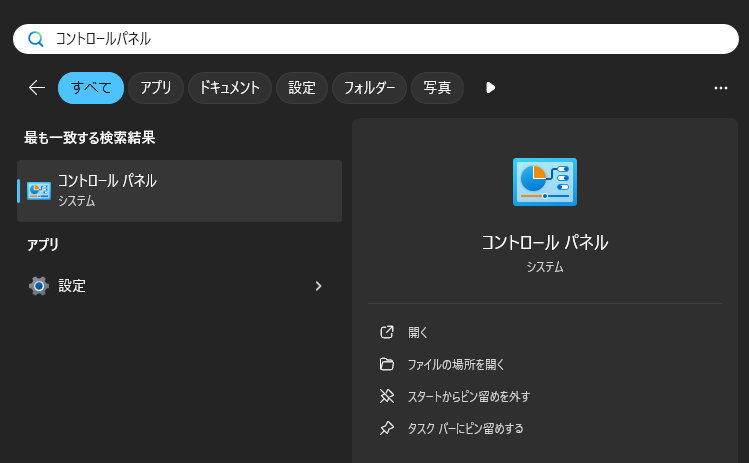Screen dimensions: 749x463
Task: Click the Control Panel icon in best match
Action: click(39, 190)
